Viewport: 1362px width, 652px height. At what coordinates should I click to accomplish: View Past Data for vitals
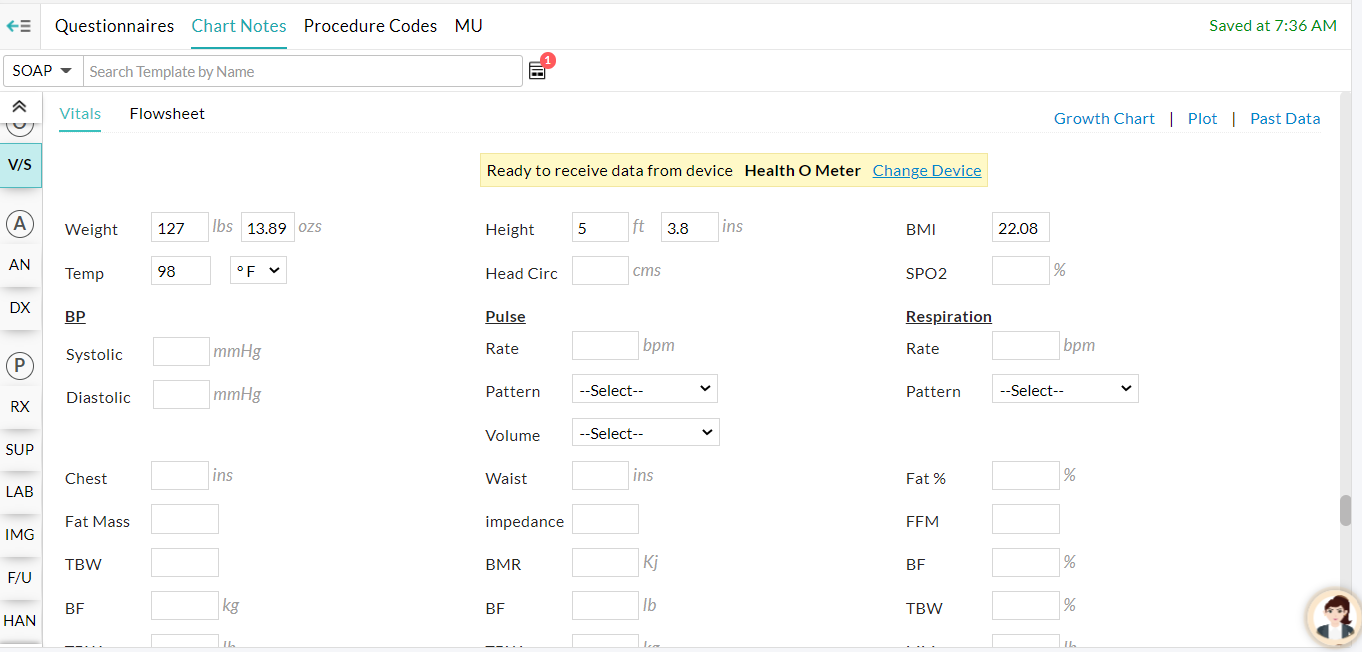(x=1285, y=118)
